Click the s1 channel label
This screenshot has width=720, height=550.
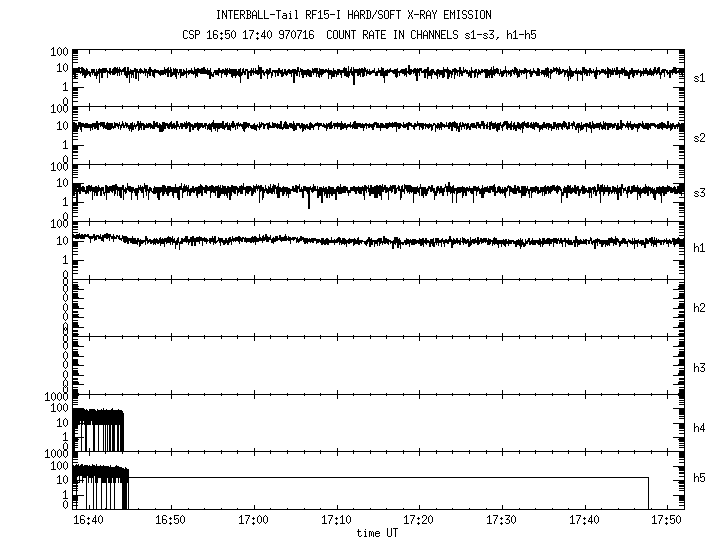[700, 78]
